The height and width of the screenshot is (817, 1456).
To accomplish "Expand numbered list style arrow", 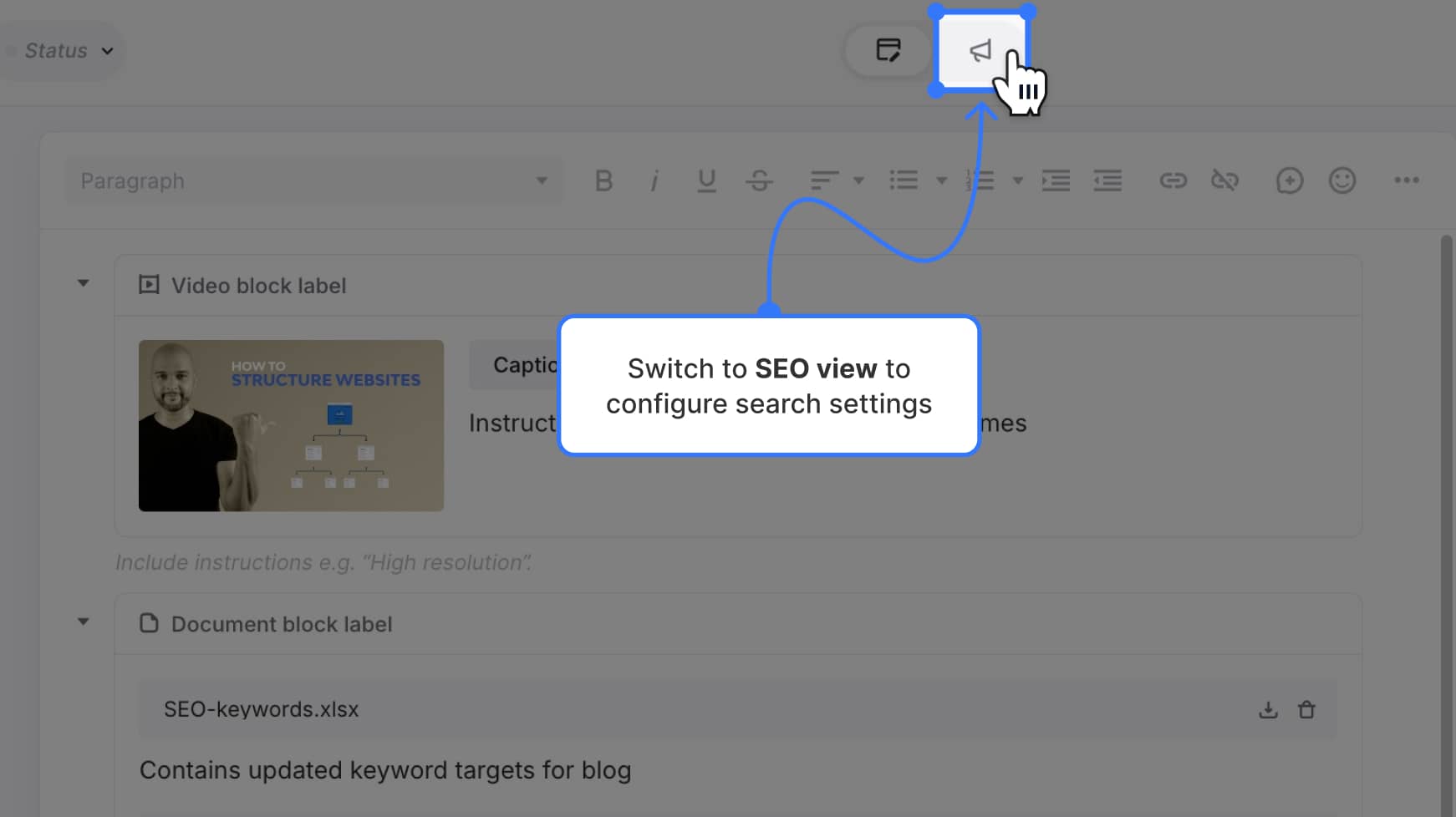I will click(1017, 180).
